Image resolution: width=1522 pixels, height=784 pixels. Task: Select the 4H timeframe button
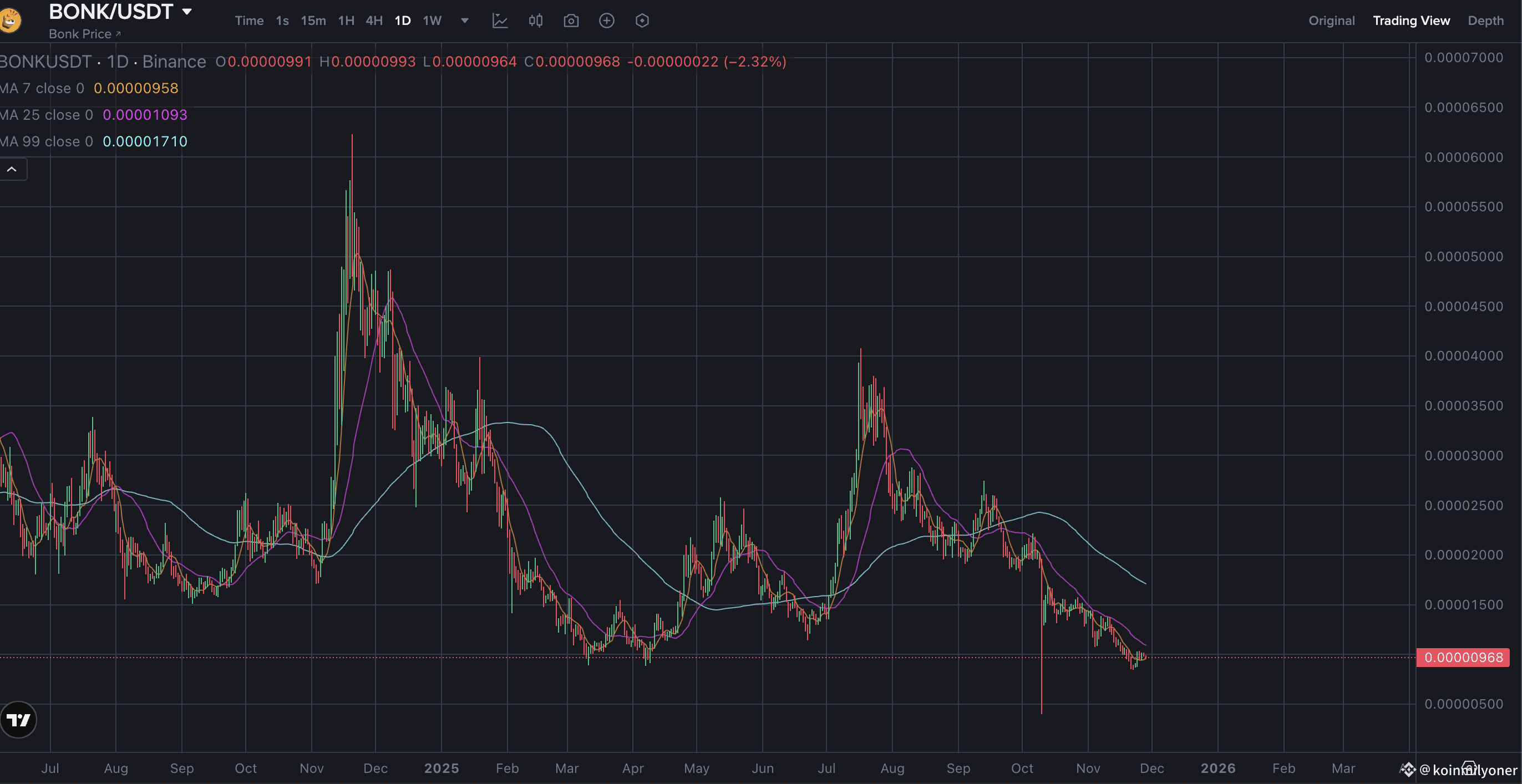[x=374, y=21]
